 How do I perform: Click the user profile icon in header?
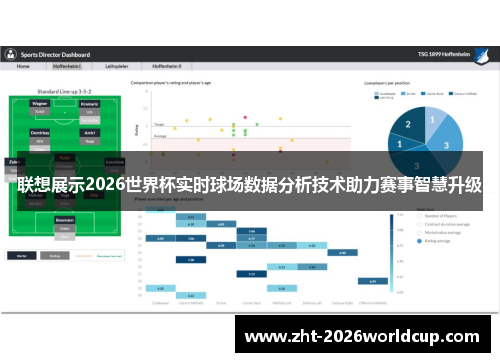pyautogui.click(x=11, y=54)
